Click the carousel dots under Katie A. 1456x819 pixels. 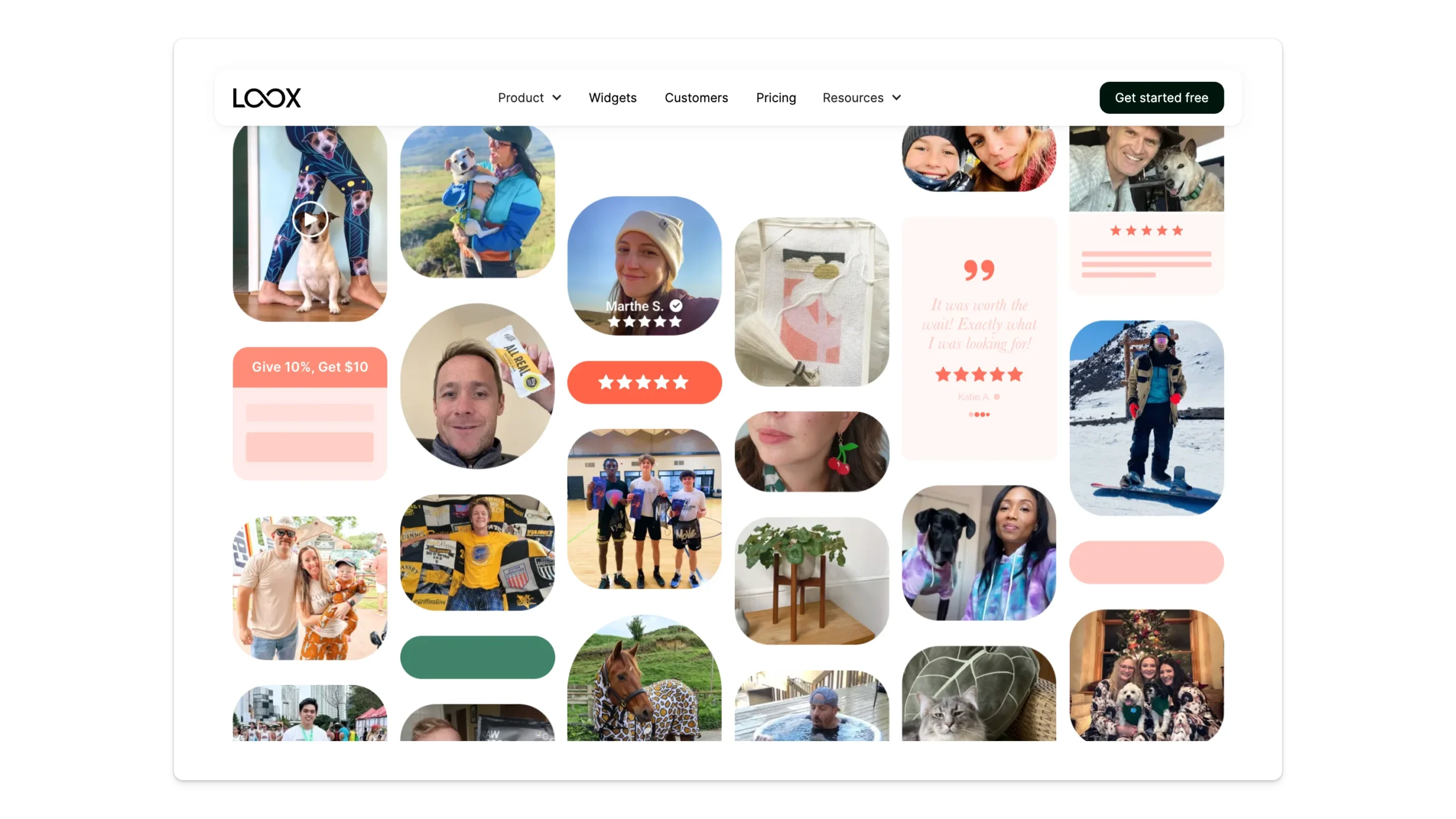point(979,415)
